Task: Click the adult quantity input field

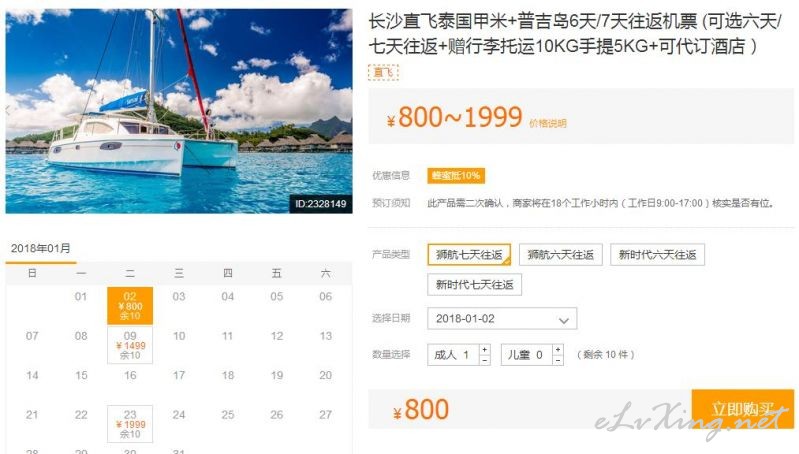Action: pos(453,355)
